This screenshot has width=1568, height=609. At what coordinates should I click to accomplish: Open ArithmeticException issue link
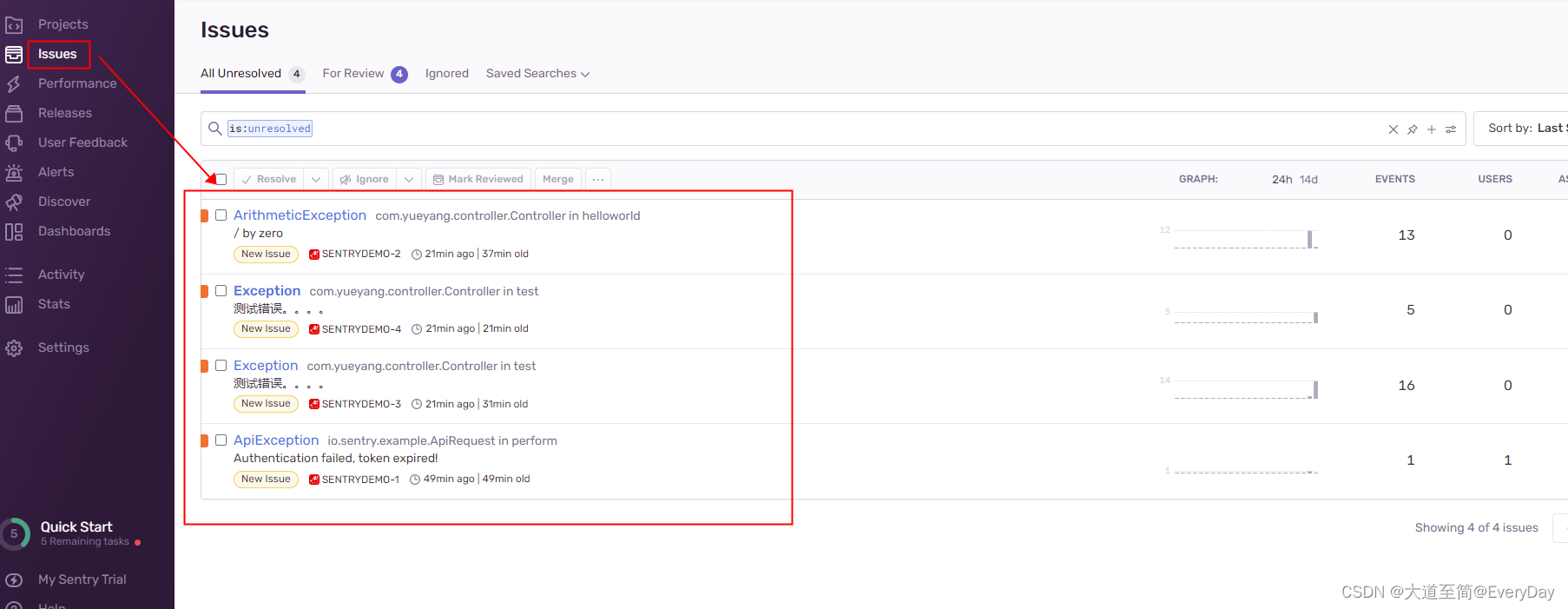click(x=300, y=215)
